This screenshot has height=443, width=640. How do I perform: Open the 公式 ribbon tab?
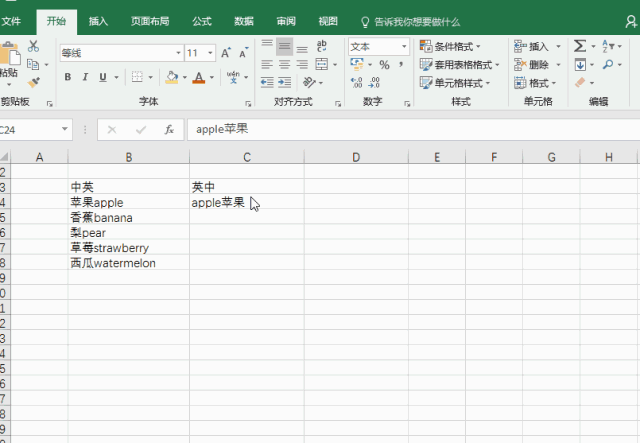point(201,21)
